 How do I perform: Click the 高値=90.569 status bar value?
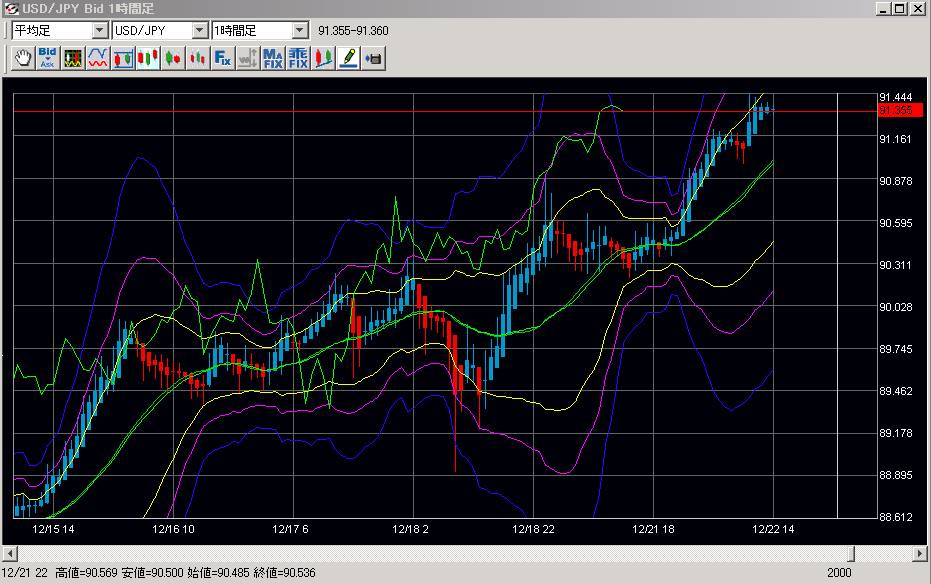[87, 573]
